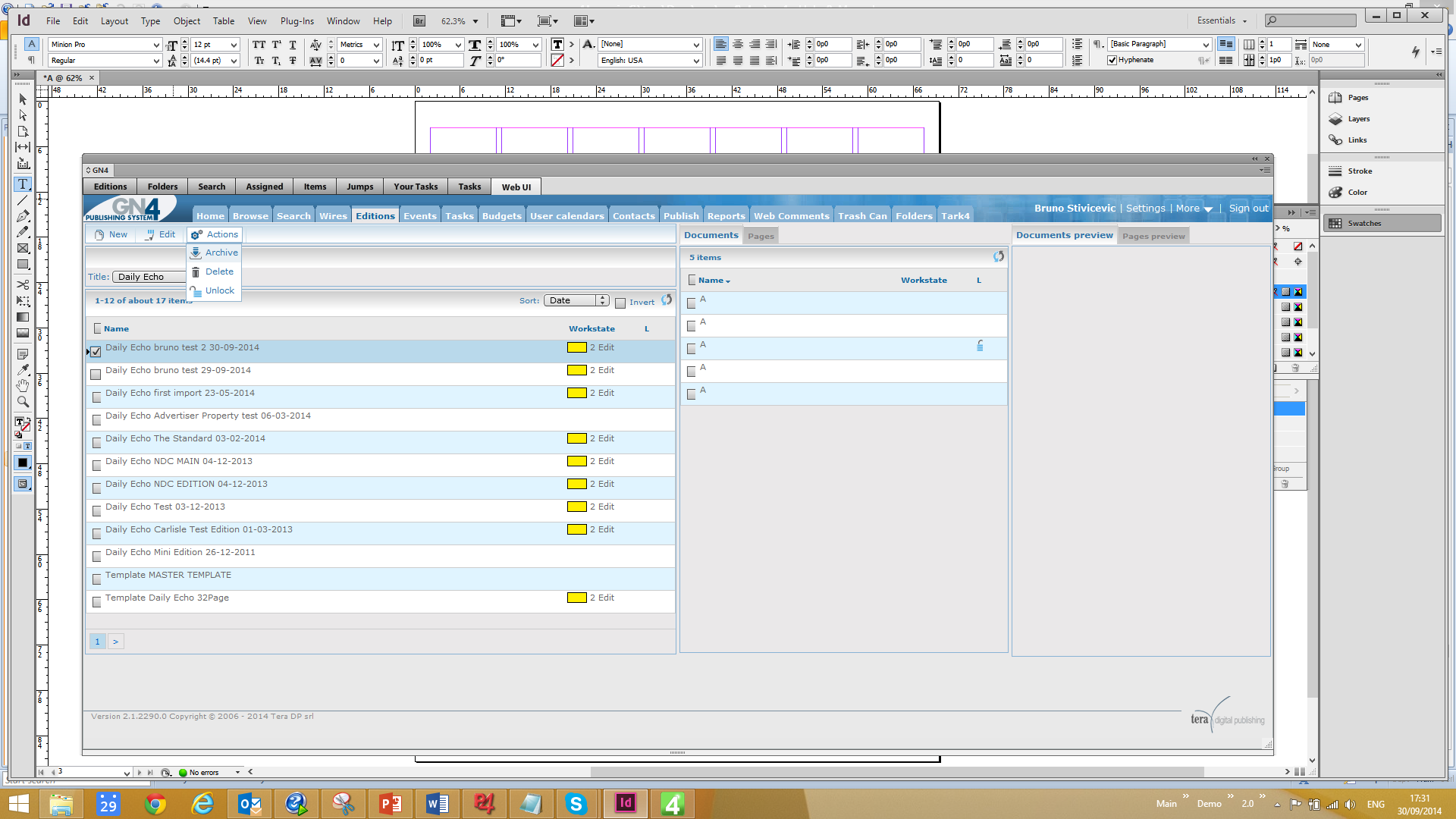
Task: Select the Pen tool
Action: tap(23, 216)
